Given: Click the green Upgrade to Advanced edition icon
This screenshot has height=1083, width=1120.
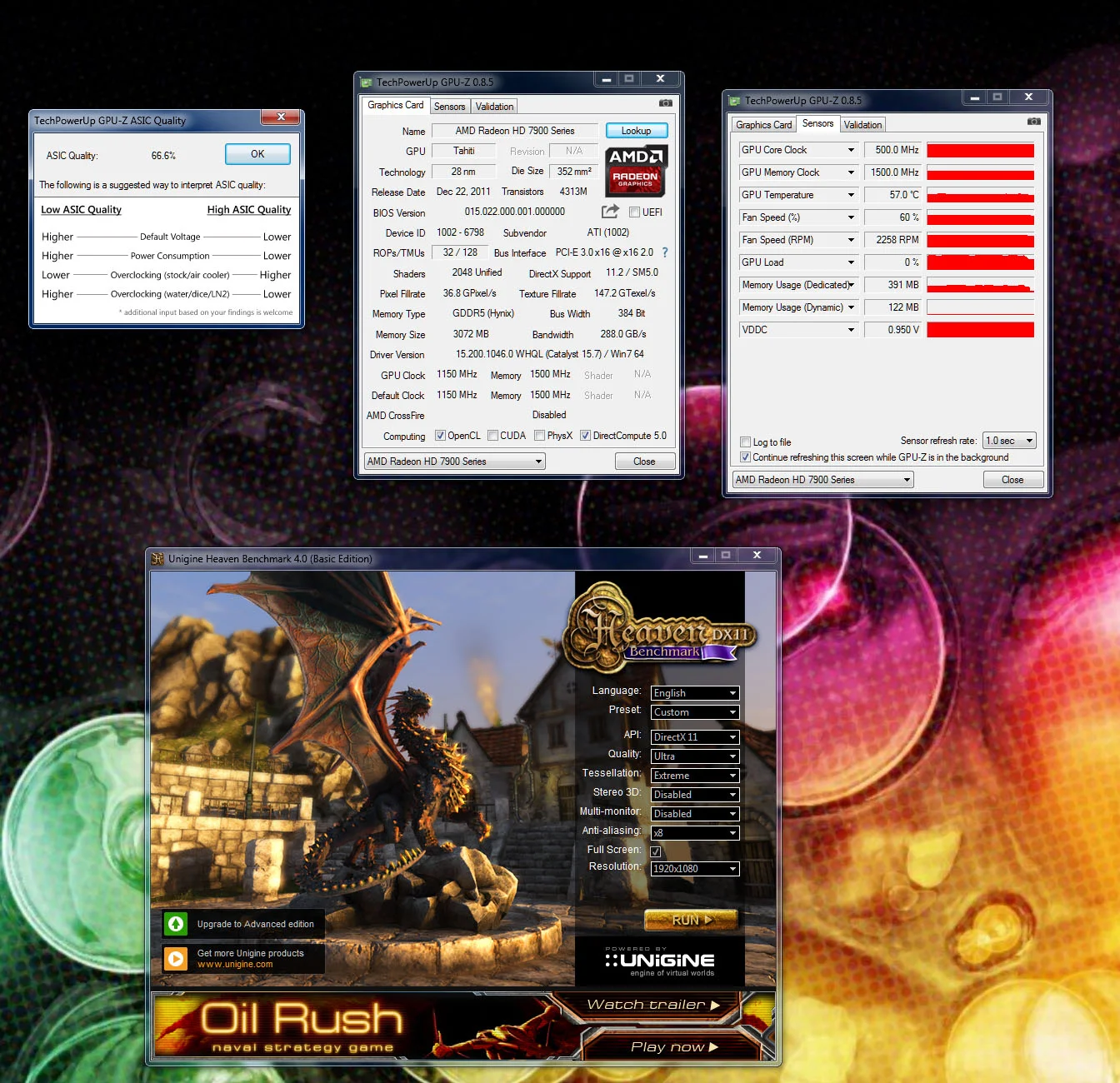Looking at the screenshot, I should (x=176, y=924).
